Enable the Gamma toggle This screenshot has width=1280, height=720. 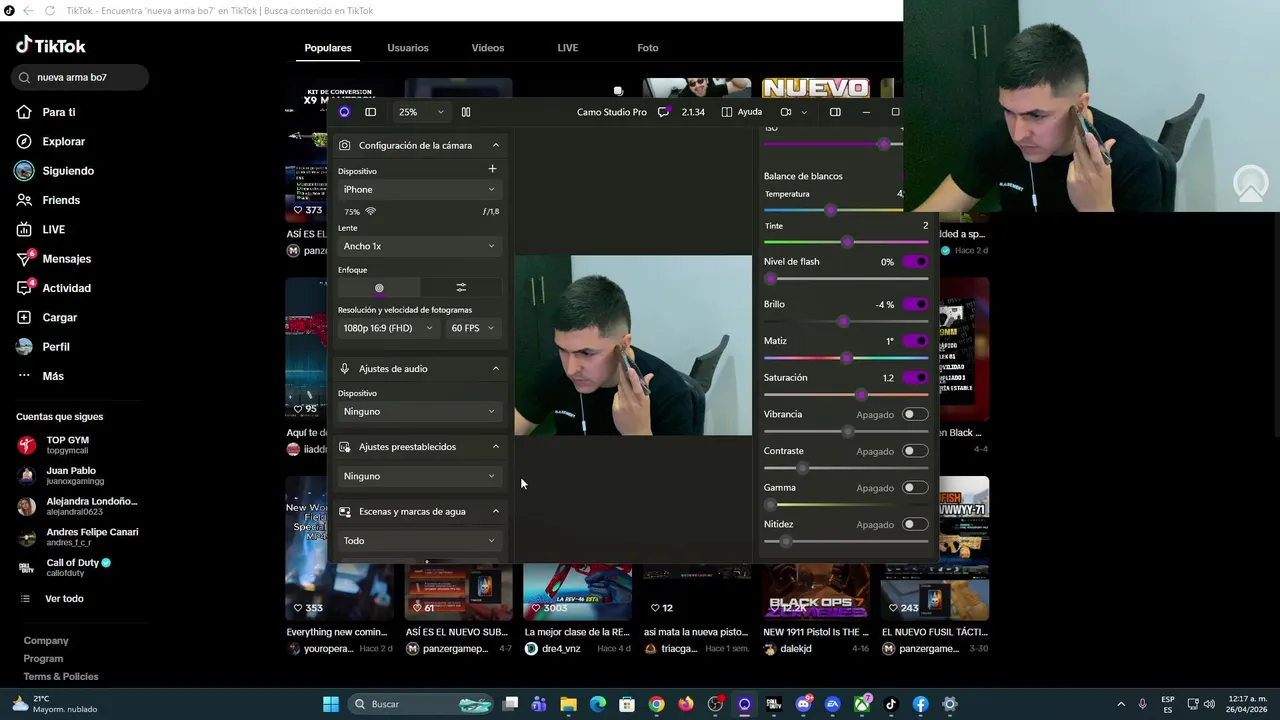915,488
